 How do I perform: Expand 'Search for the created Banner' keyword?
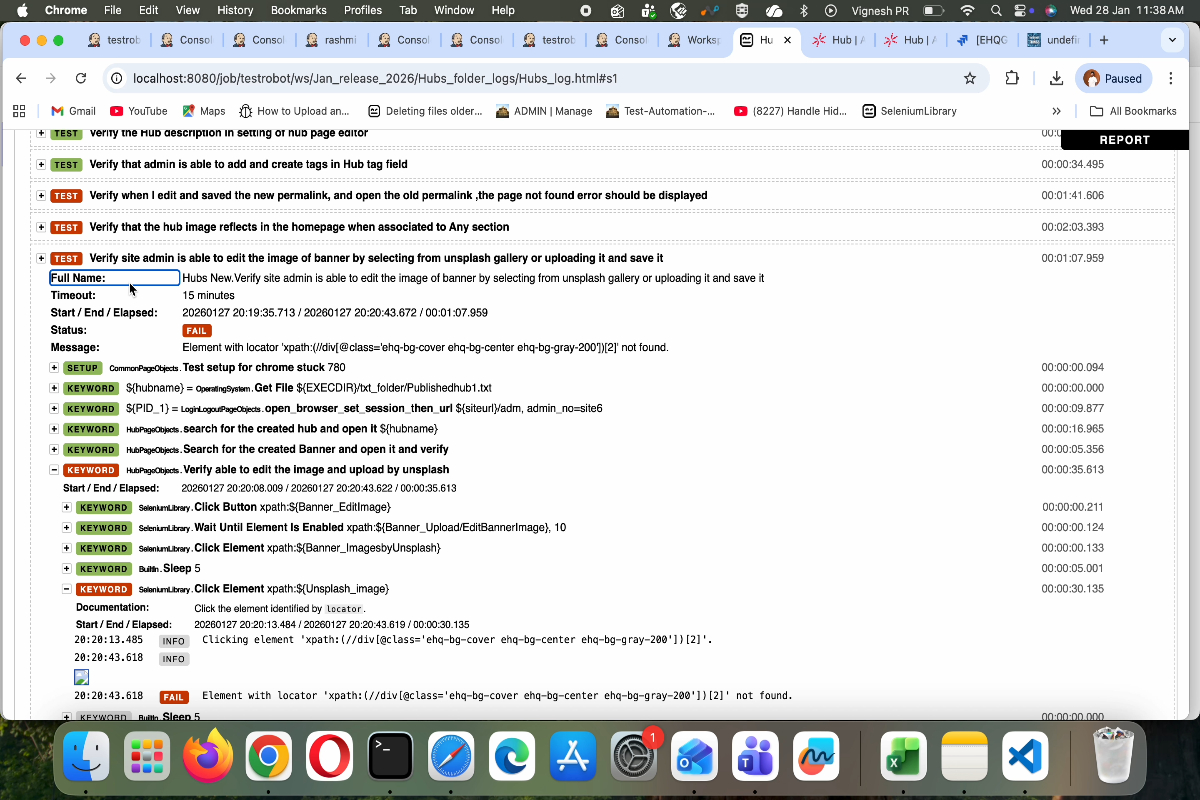pyautogui.click(x=55, y=449)
